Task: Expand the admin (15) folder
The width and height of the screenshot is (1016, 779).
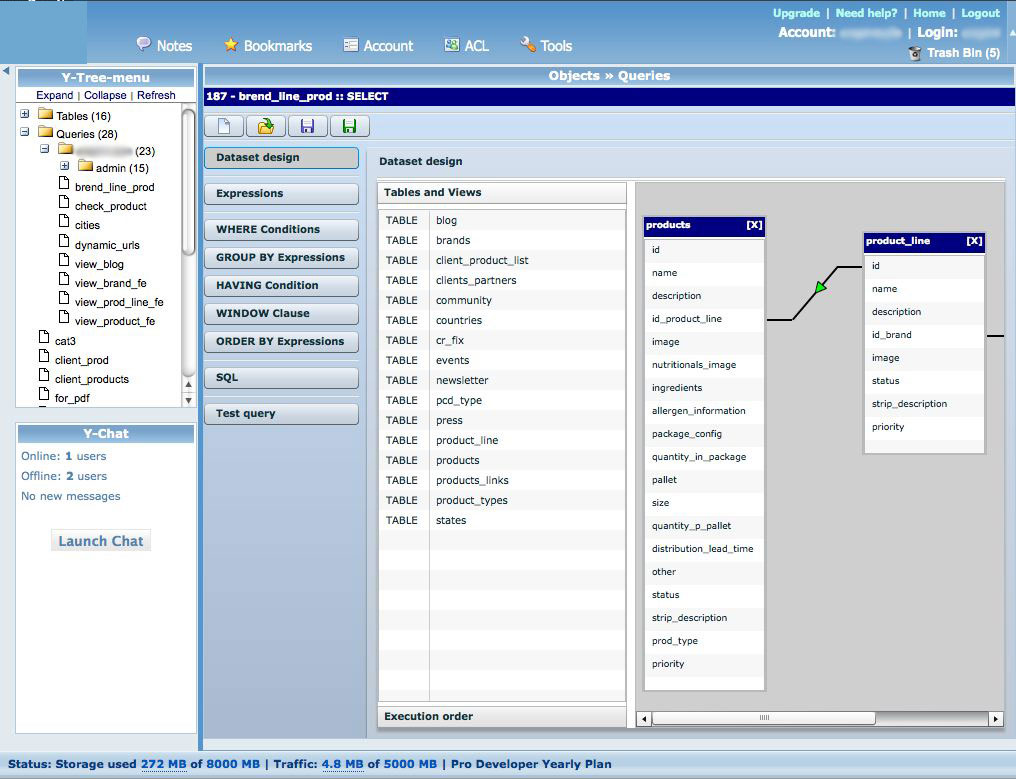Action: [64, 167]
